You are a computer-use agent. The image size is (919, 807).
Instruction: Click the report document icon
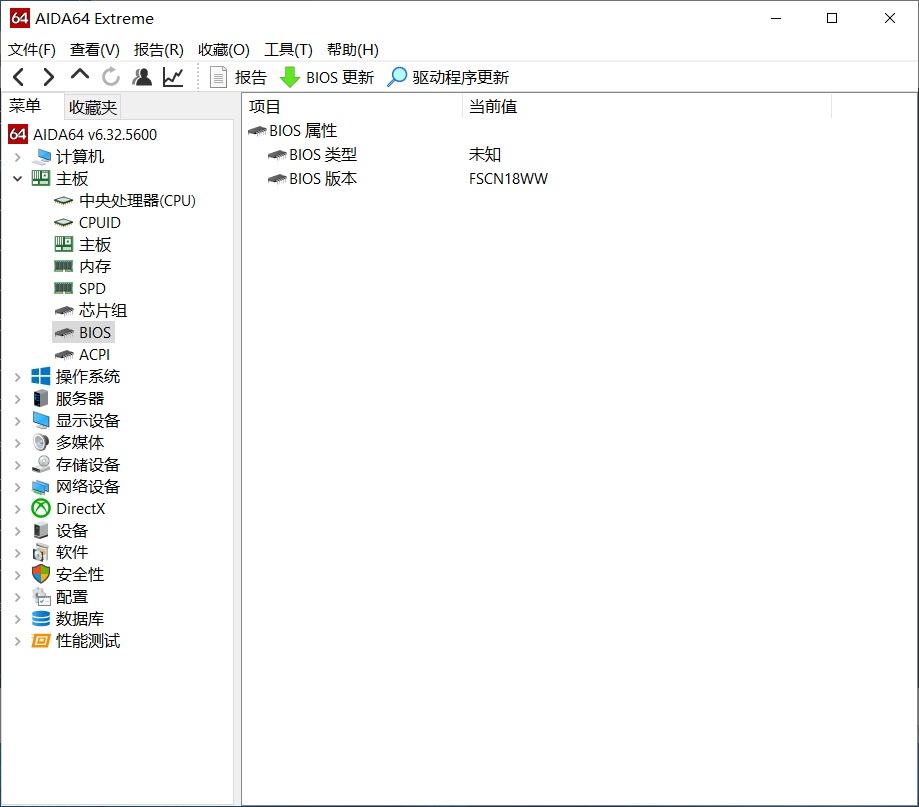219,77
